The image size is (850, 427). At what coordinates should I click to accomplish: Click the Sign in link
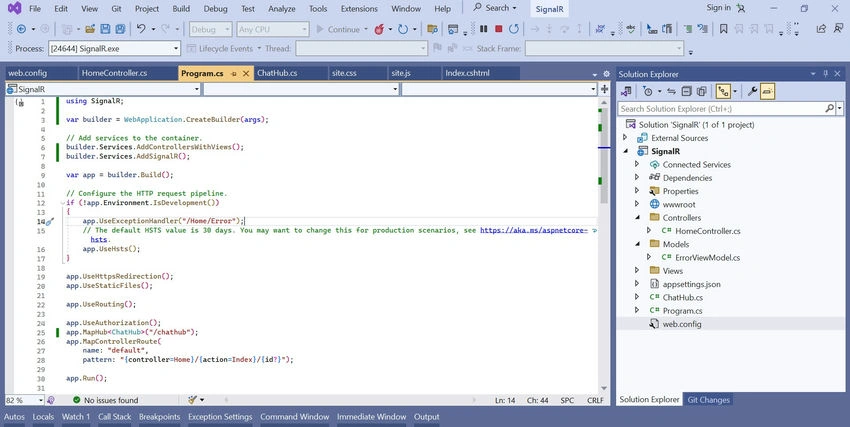pos(719,8)
